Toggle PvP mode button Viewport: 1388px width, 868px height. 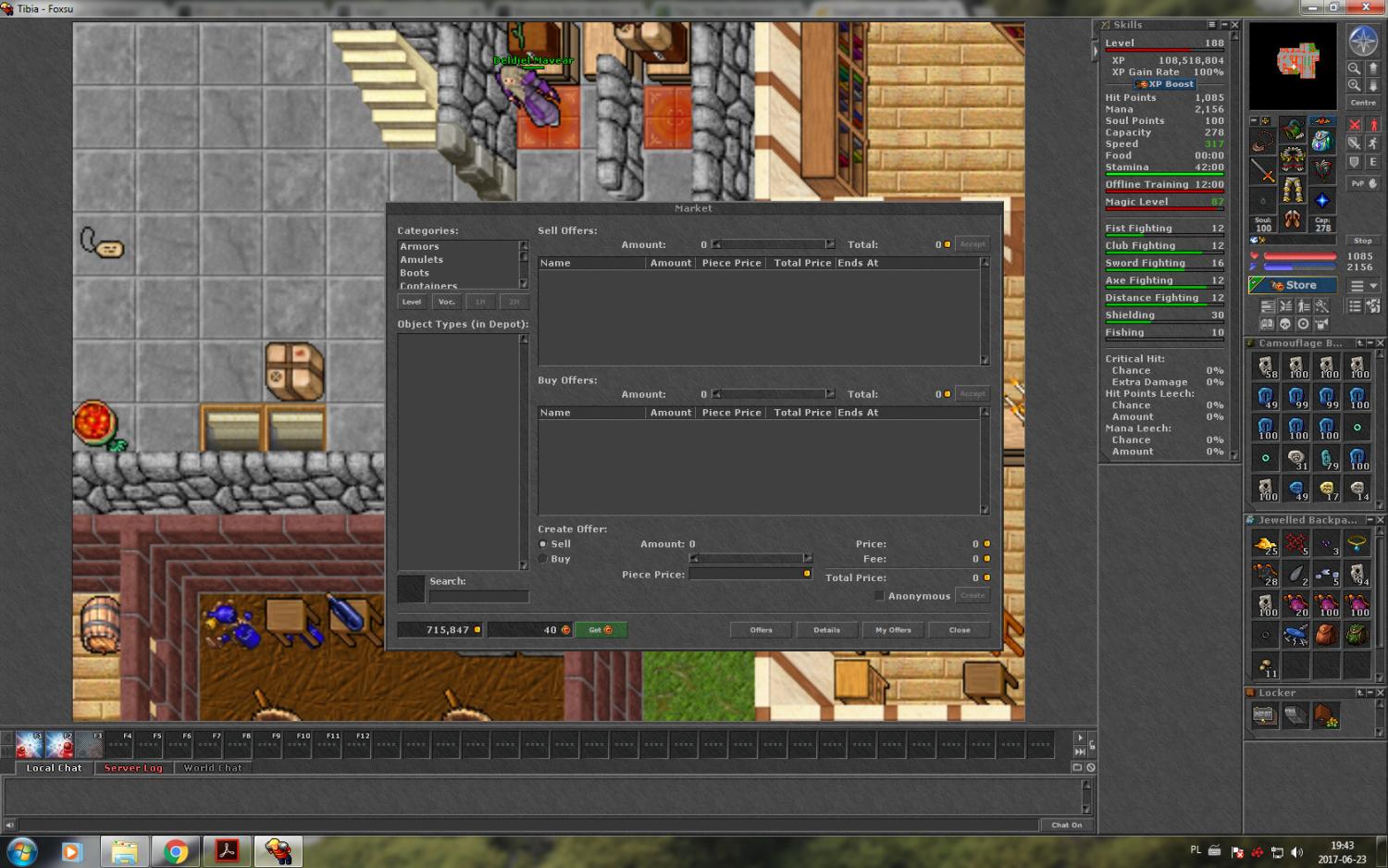click(1363, 183)
